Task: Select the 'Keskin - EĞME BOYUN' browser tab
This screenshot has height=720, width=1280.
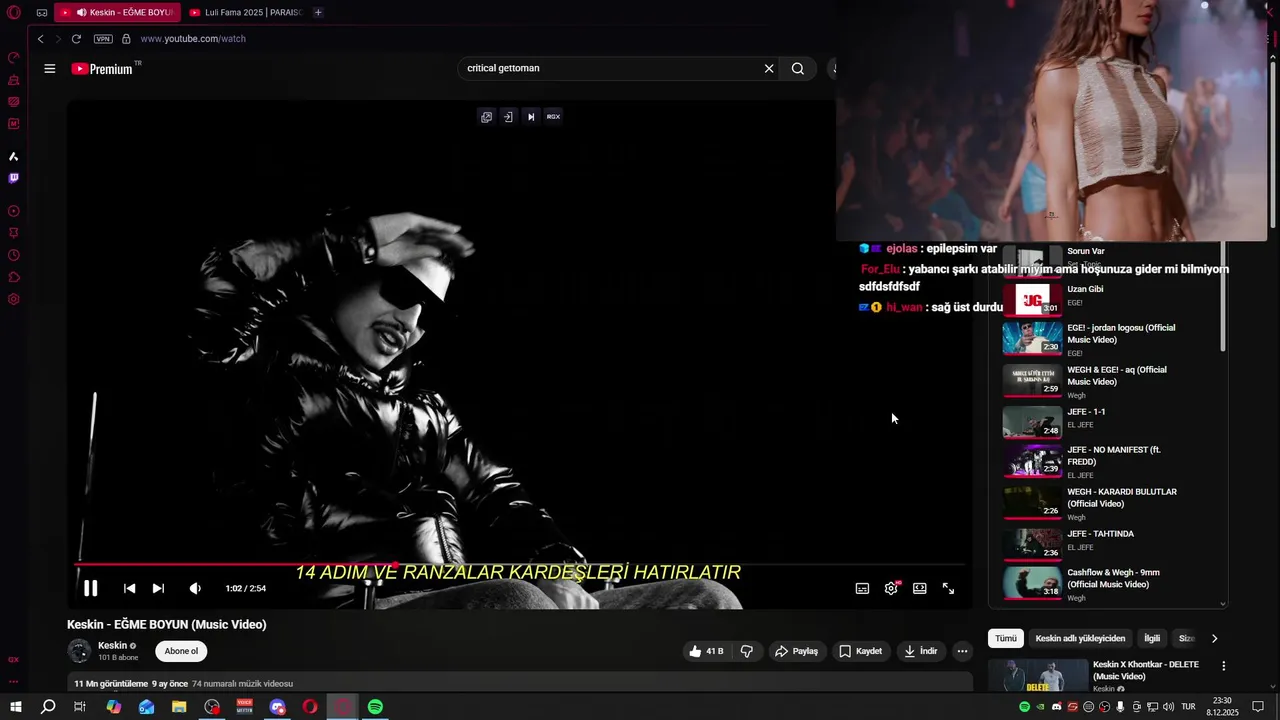Action: click(x=118, y=12)
